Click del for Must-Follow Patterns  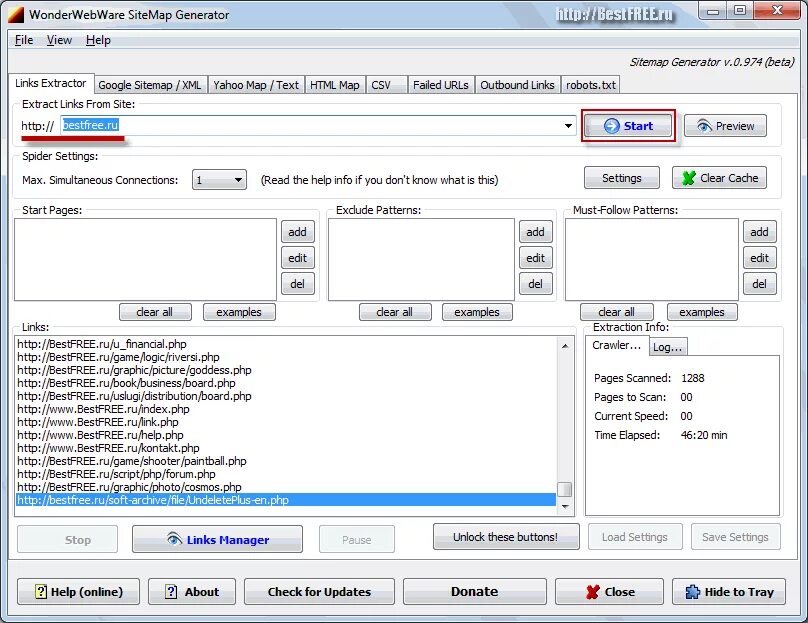point(760,283)
